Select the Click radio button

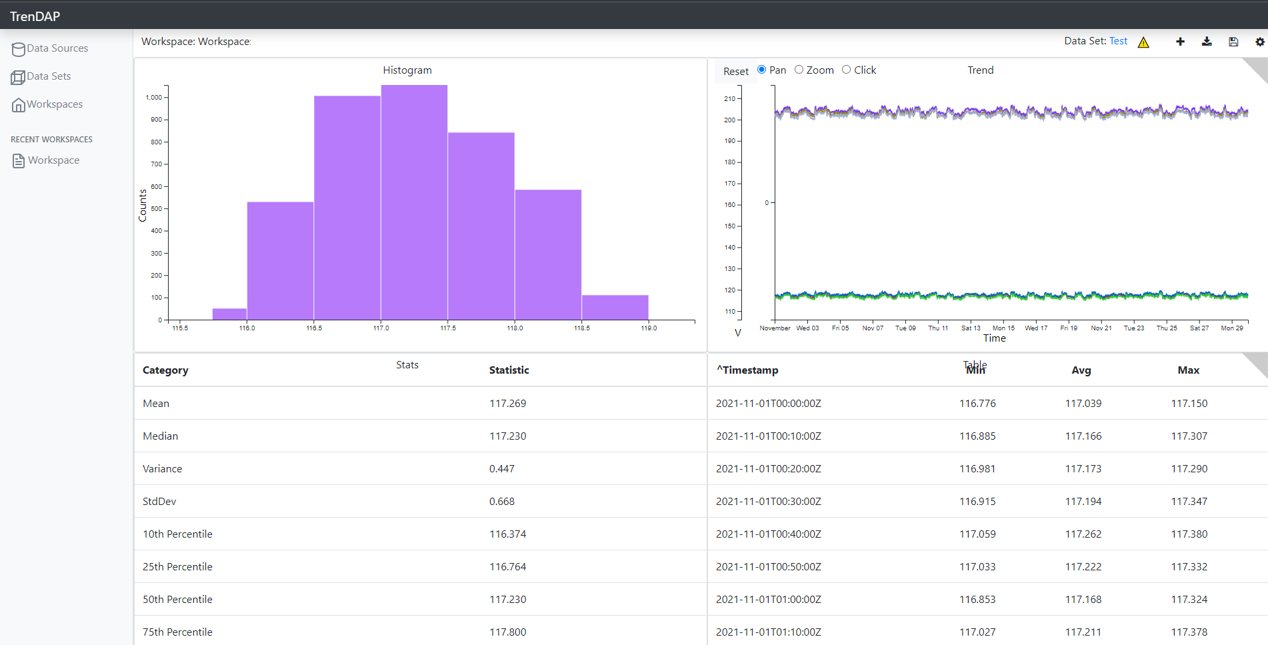pyautogui.click(x=846, y=70)
